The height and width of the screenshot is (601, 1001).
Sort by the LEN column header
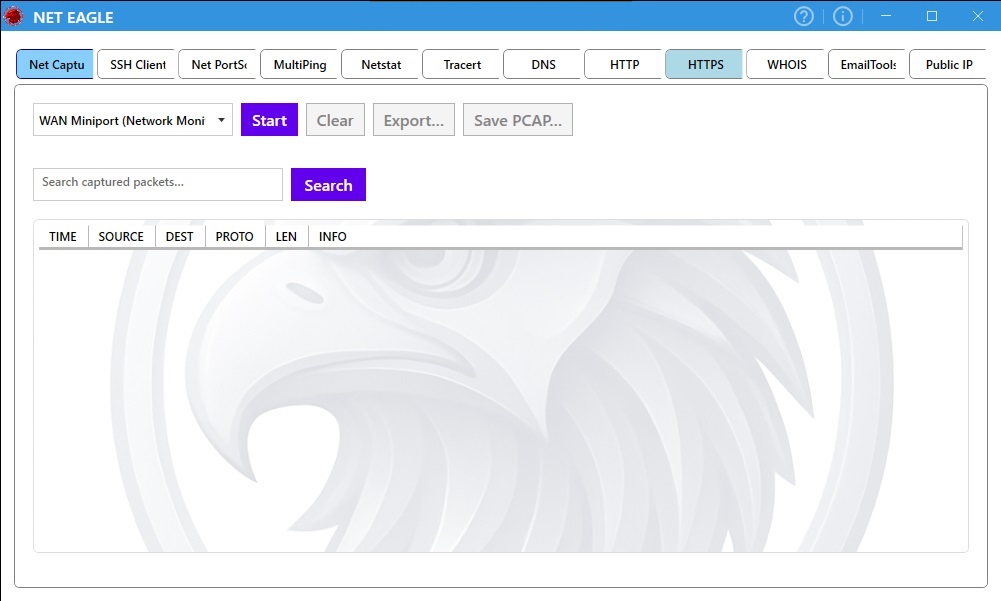pos(287,236)
